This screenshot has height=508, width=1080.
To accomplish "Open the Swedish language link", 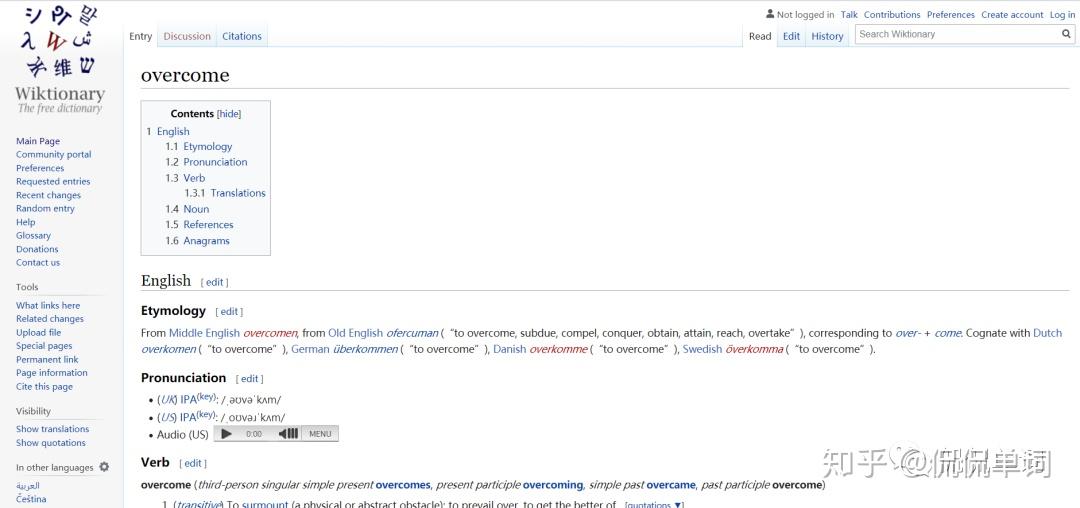I will point(703,349).
